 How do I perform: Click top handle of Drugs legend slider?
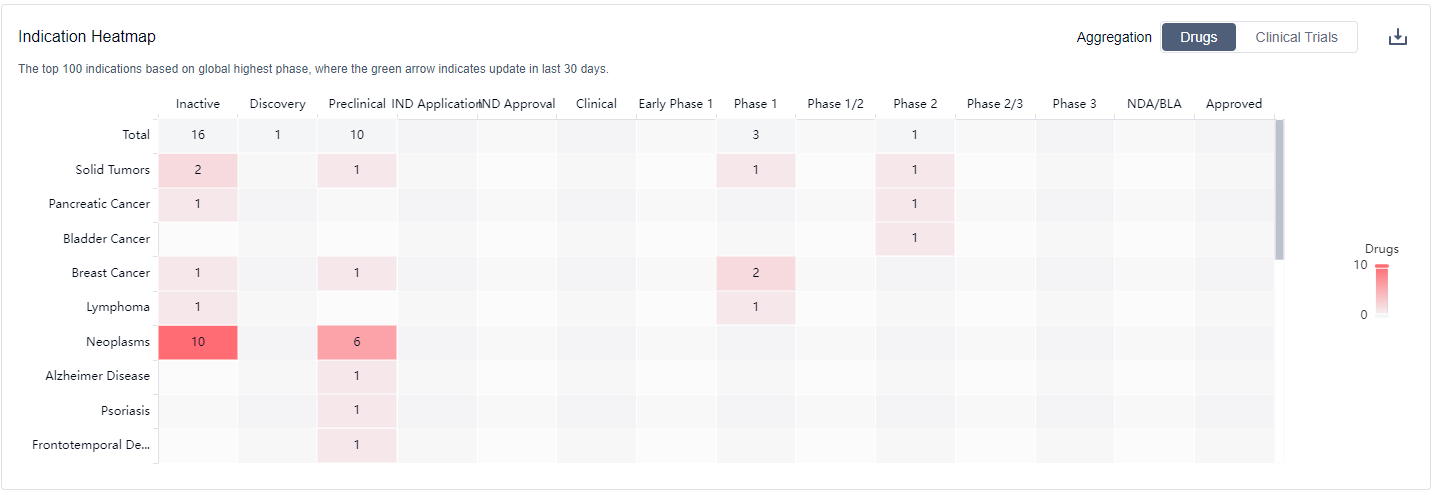click(1381, 266)
